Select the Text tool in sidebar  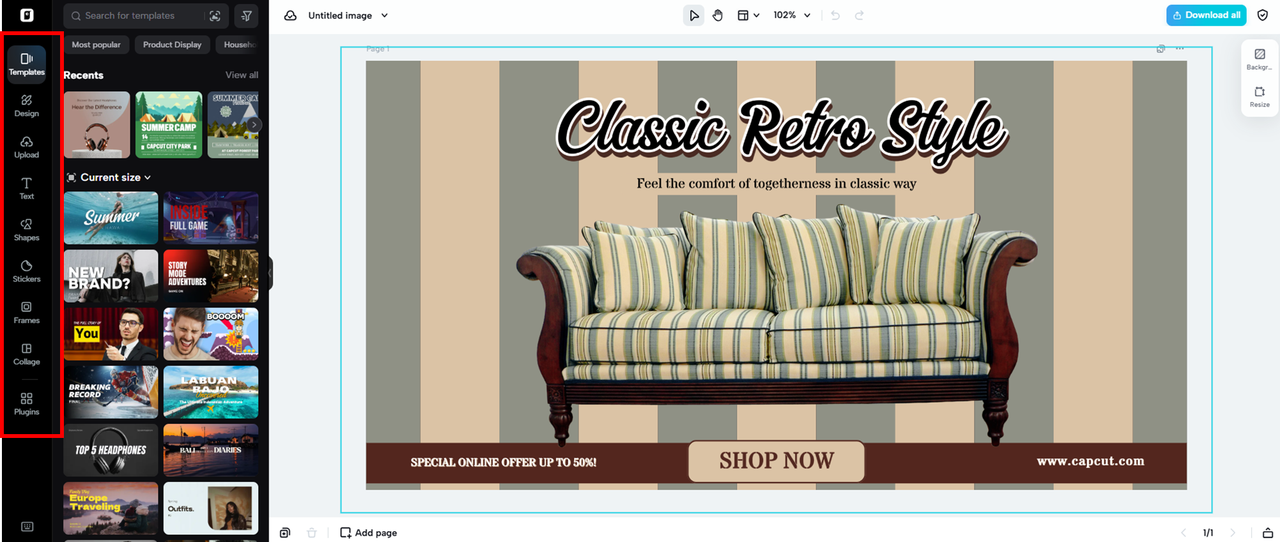tap(27, 189)
